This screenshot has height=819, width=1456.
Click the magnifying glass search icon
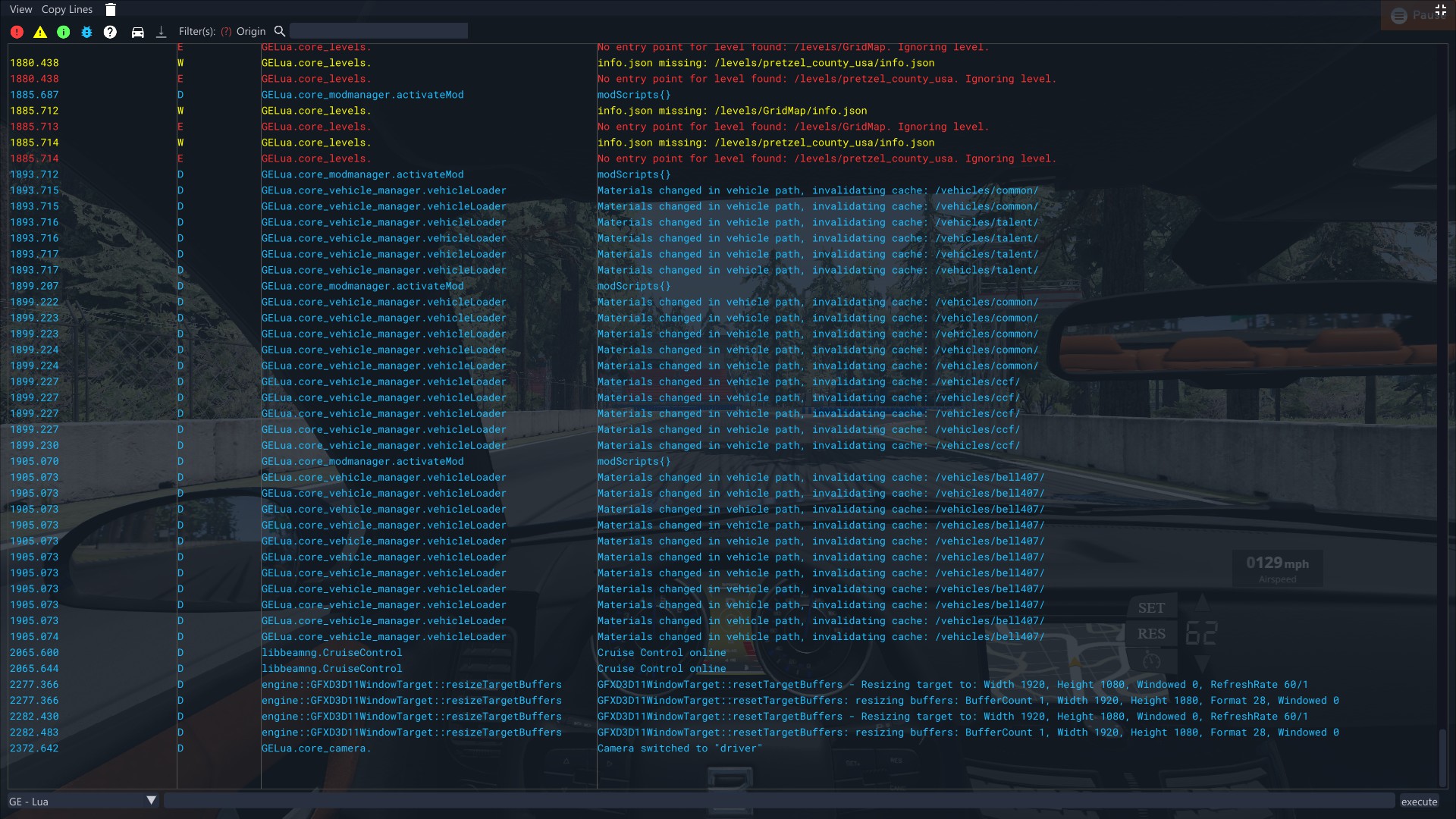279,31
